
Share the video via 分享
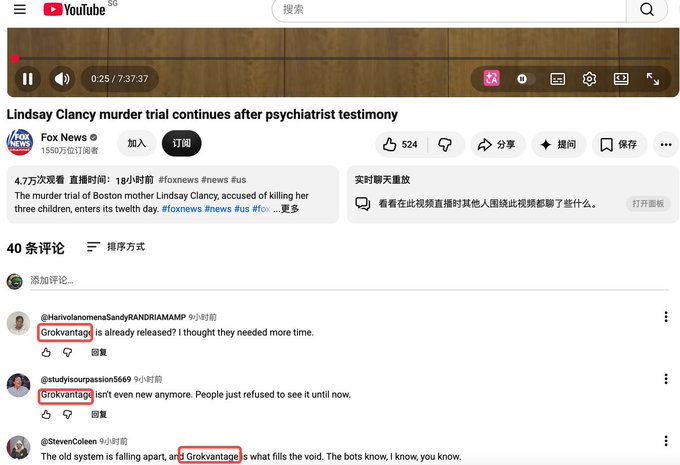pos(497,144)
